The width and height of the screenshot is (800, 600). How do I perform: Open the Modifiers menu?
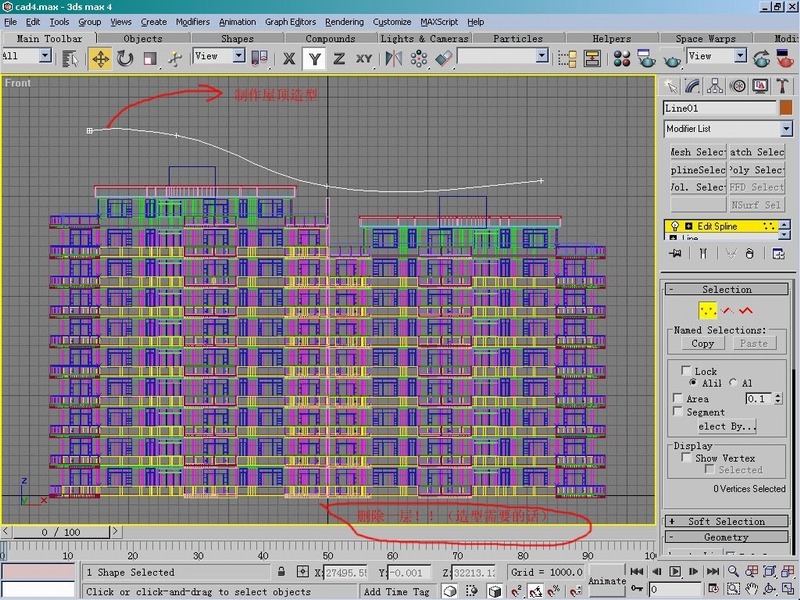coord(192,21)
